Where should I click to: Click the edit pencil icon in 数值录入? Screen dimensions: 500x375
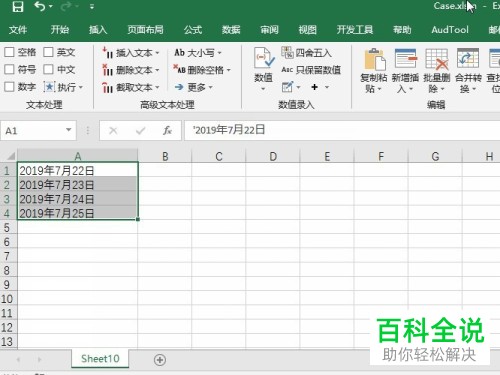pos(287,87)
